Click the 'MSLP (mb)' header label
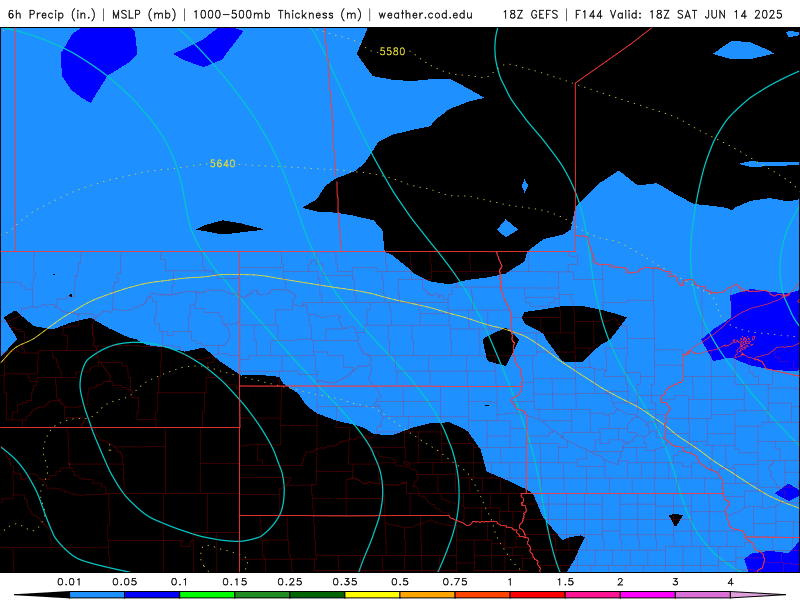 click(x=144, y=14)
